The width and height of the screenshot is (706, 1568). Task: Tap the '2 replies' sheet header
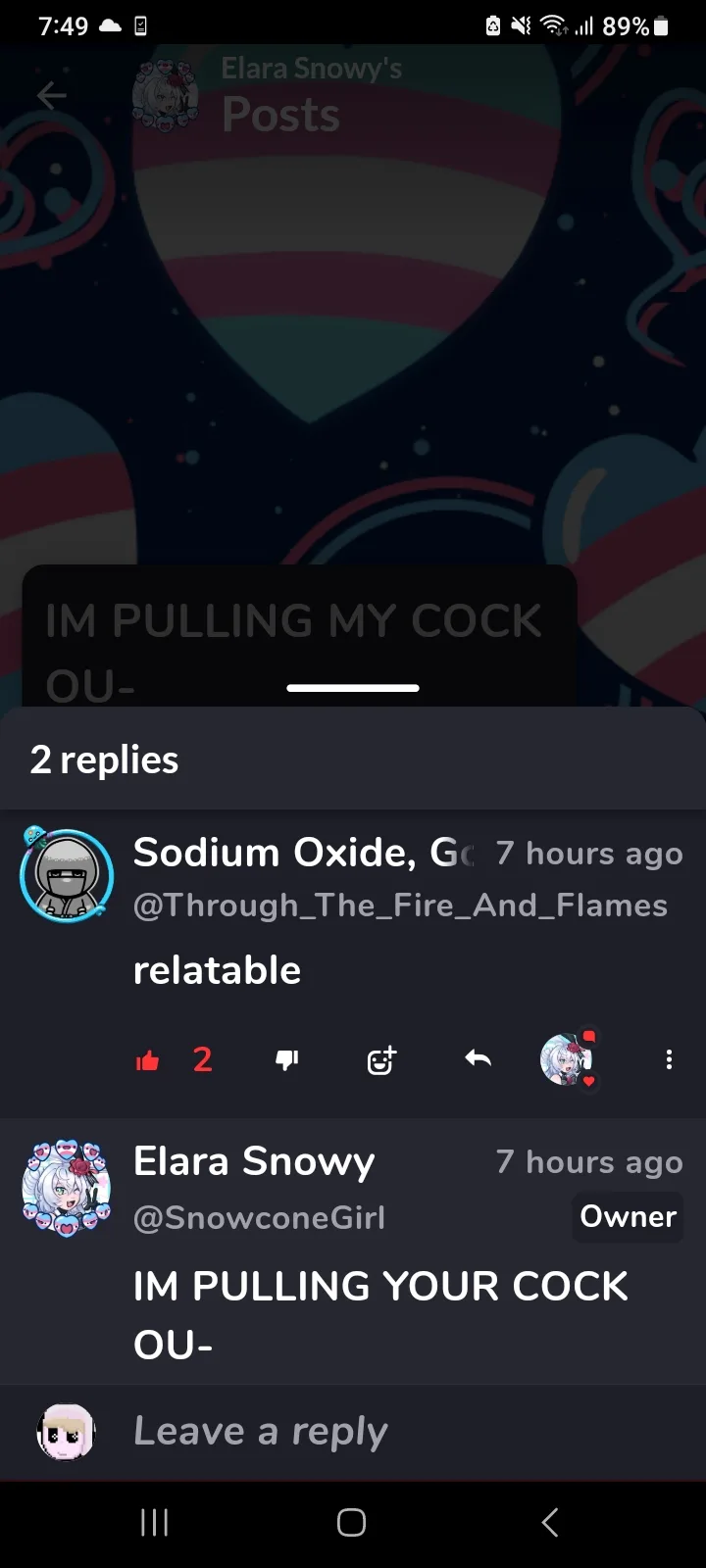click(105, 759)
